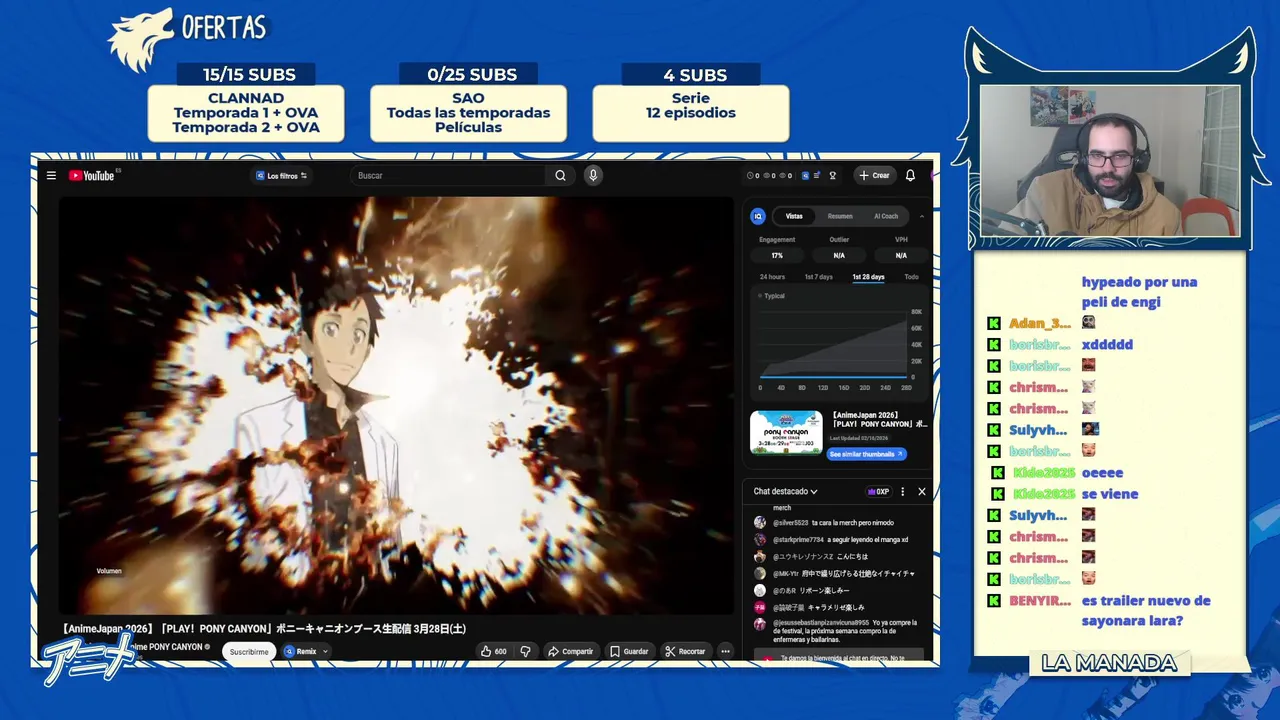Click the Recortar clip button

click(685, 651)
